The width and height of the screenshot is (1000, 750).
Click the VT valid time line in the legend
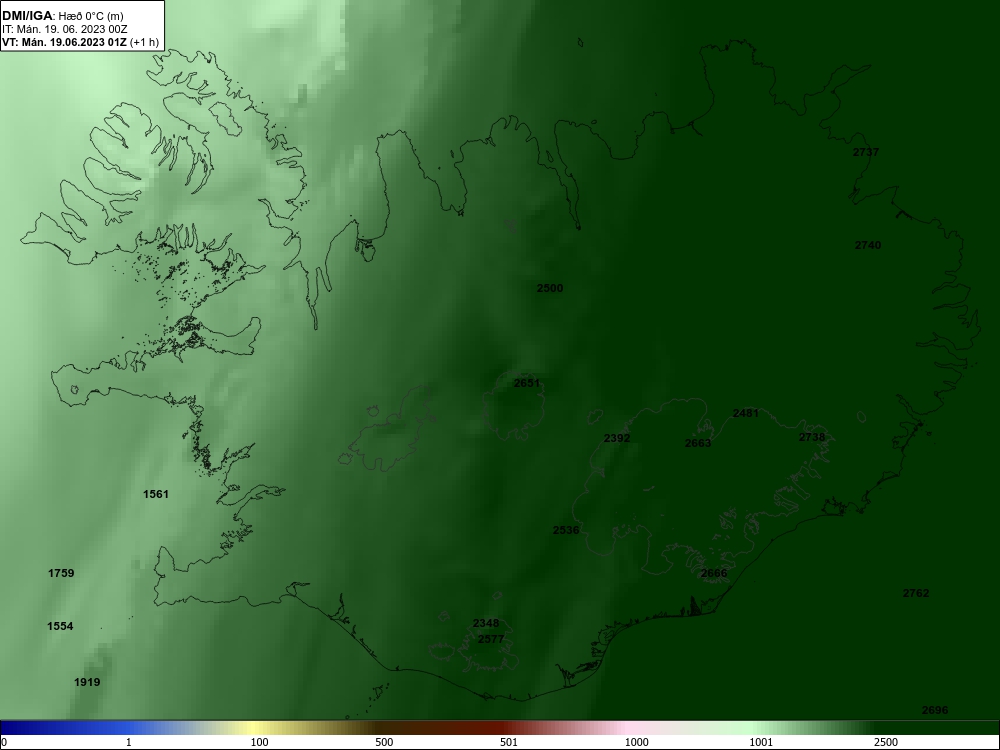point(80,43)
